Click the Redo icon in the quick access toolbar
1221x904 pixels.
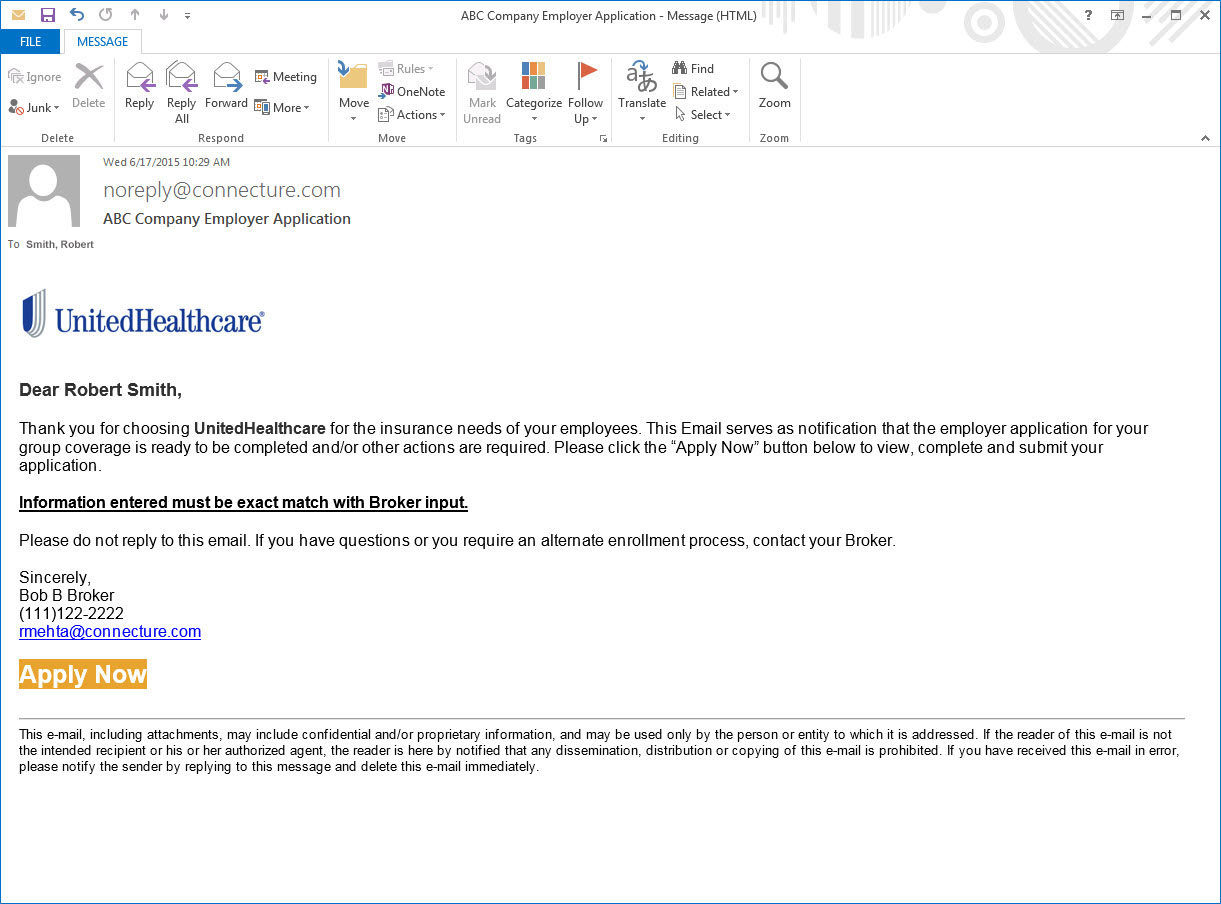coord(106,15)
